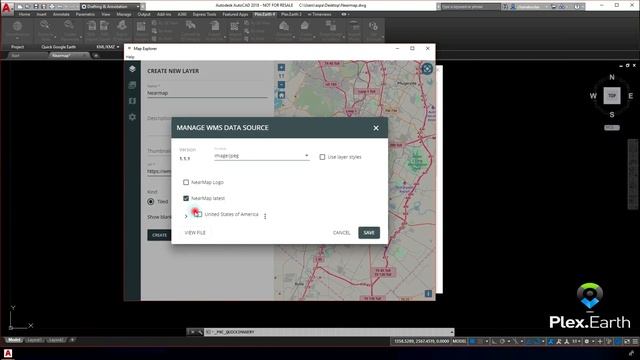Click the stacked pages icon in Map Explorer sidebar
Image resolution: width=640 pixels, height=360 pixels.
point(132,85)
